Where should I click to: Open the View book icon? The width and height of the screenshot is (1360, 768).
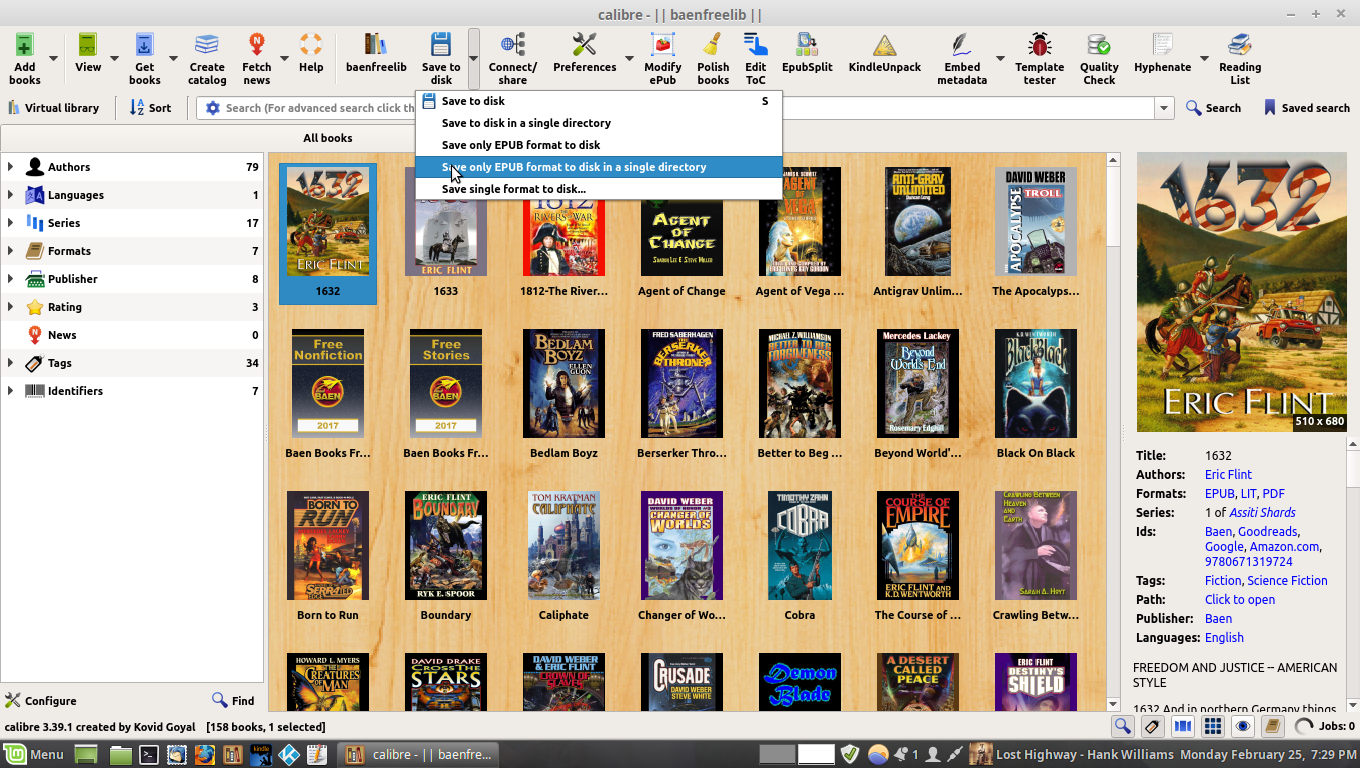pos(88,46)
